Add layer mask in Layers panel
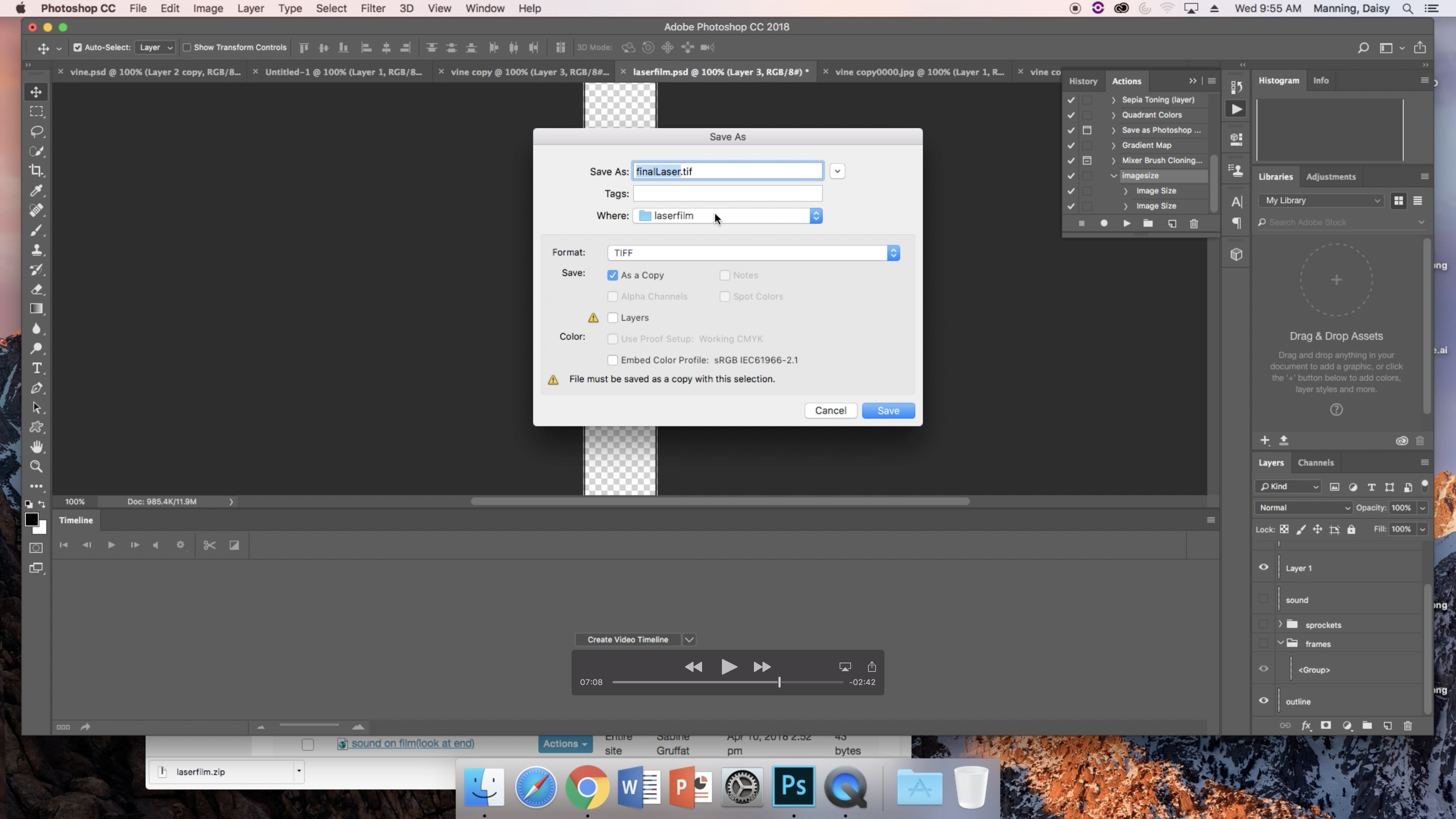1456x819 pixels. point(1326,726)
